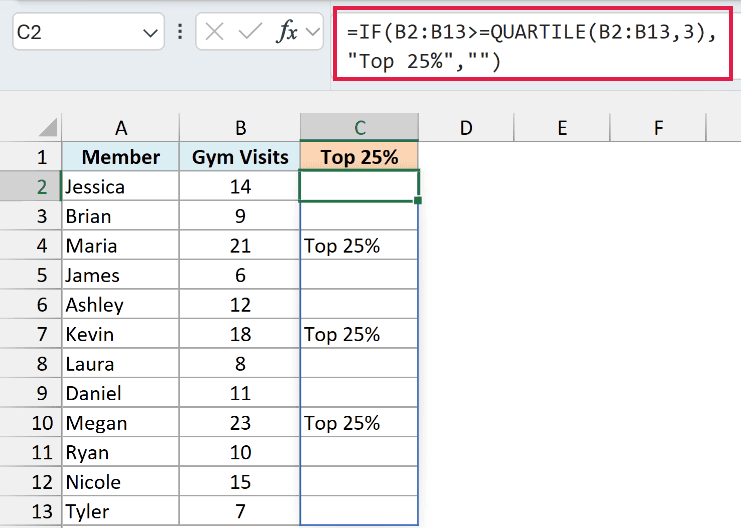This screenshot has width=741, height=528.
Task: Click the fill handle of cell C2
Action: point(418,200)
